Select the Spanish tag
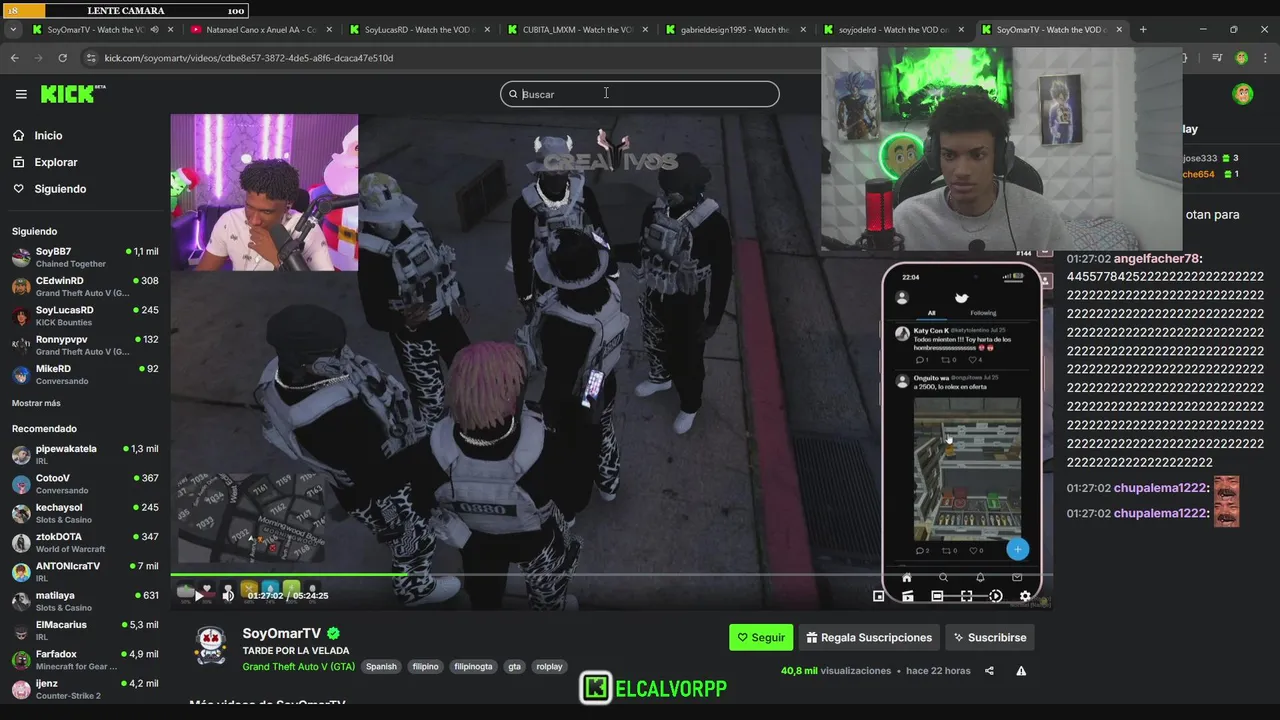 [381, 667]
